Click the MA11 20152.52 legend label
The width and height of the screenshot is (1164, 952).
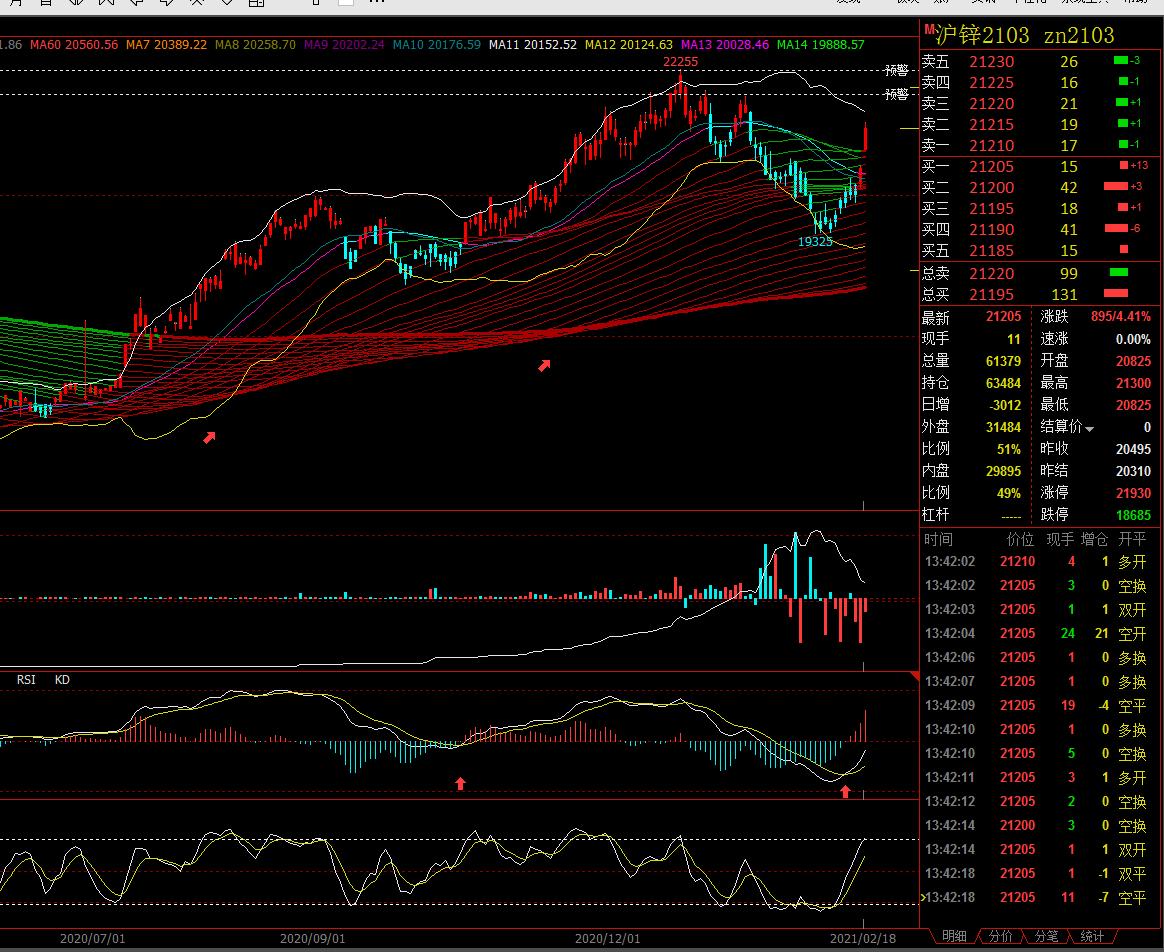click(x=533, y=45)
